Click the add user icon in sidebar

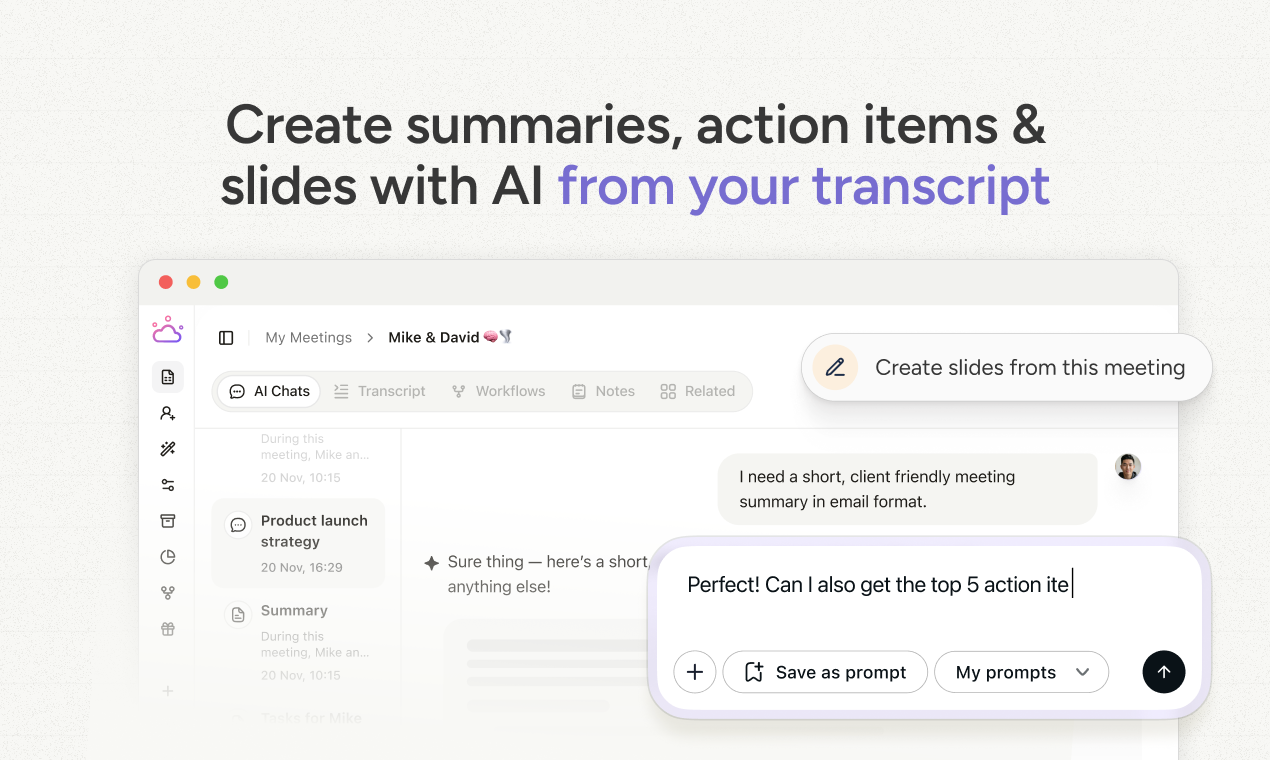pyautogui.click(x=168, y=413)
